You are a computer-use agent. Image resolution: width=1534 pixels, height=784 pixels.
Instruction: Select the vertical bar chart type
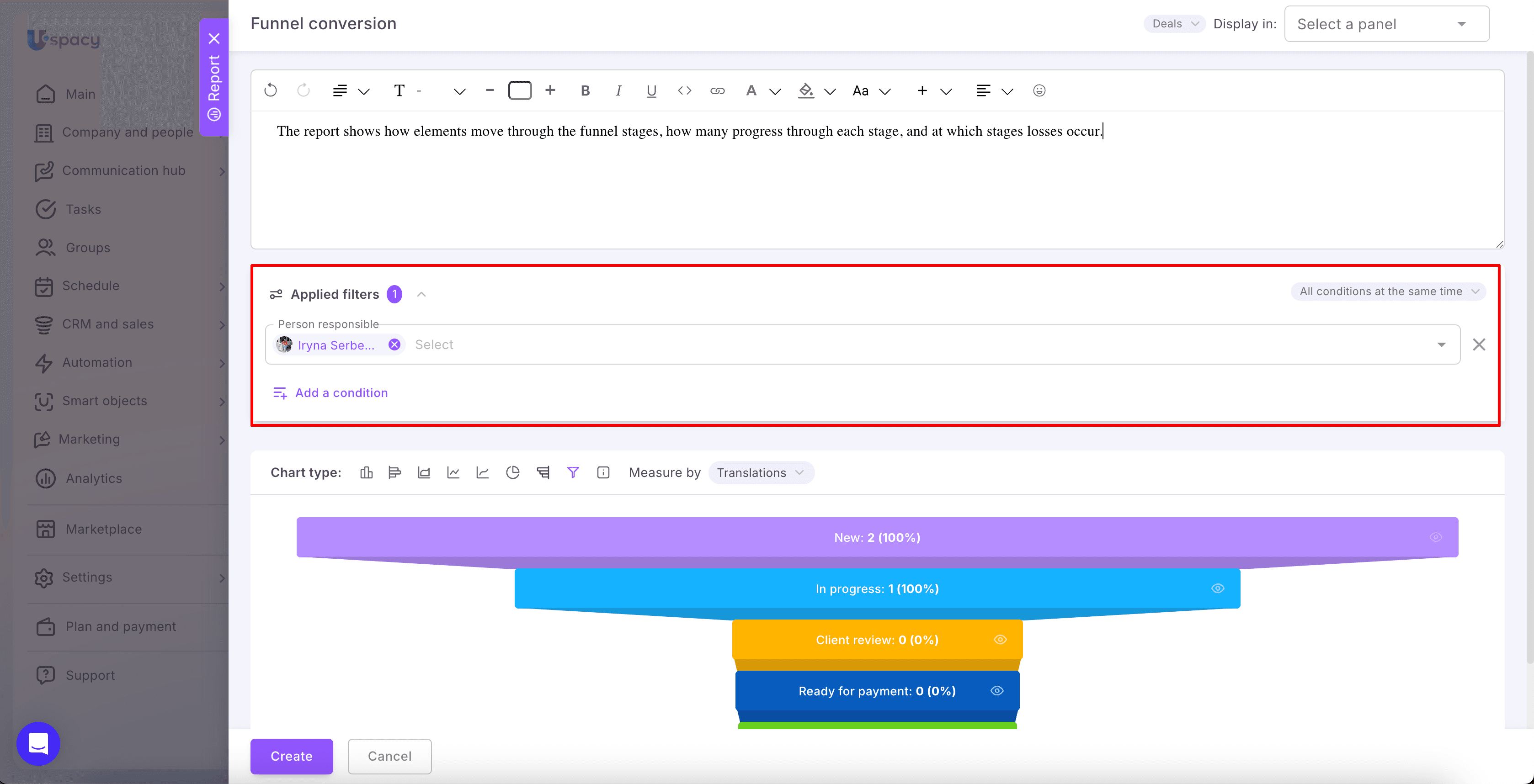pyautogui.click(x=366, y=472)
